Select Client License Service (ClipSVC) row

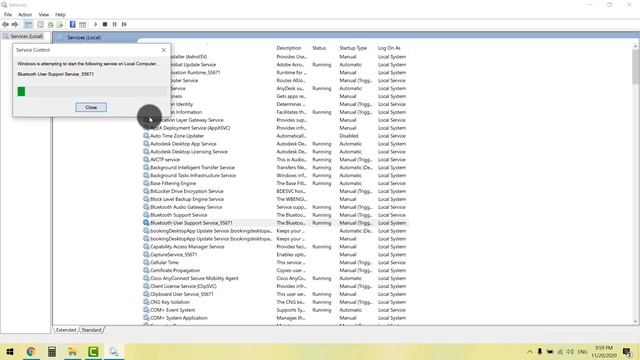(x=276, y=286)
